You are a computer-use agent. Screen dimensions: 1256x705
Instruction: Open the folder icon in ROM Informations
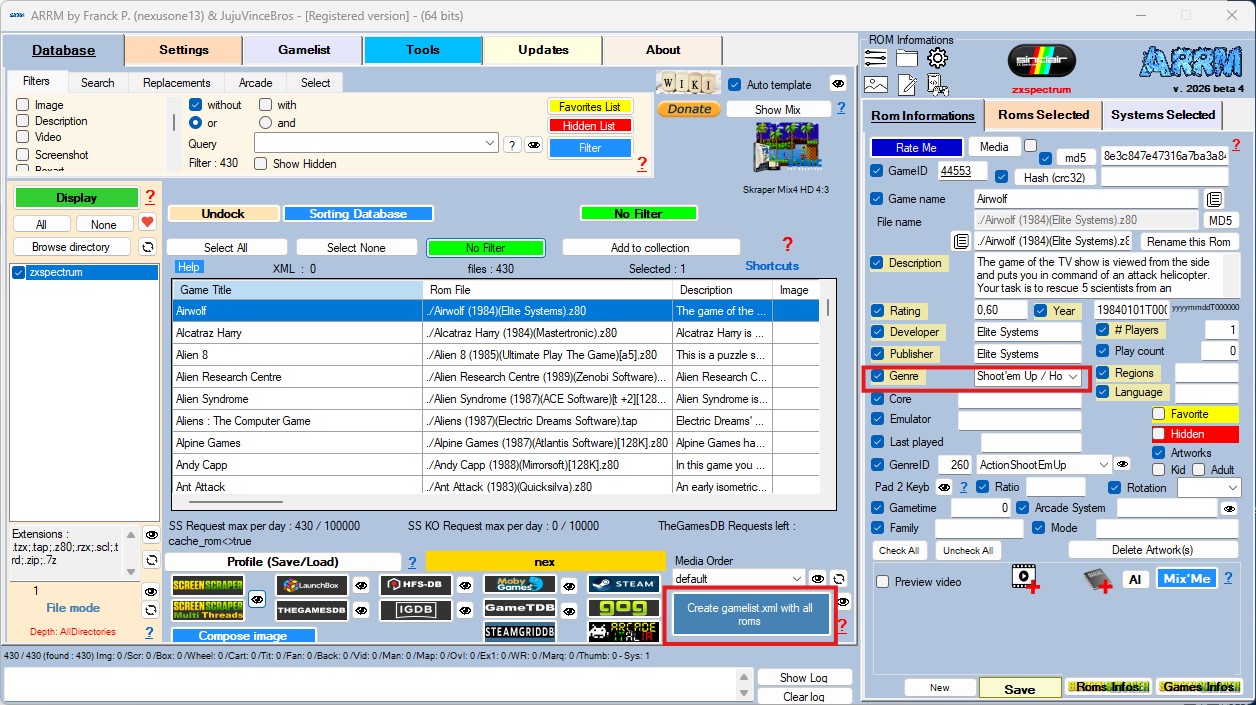[907, 58]
